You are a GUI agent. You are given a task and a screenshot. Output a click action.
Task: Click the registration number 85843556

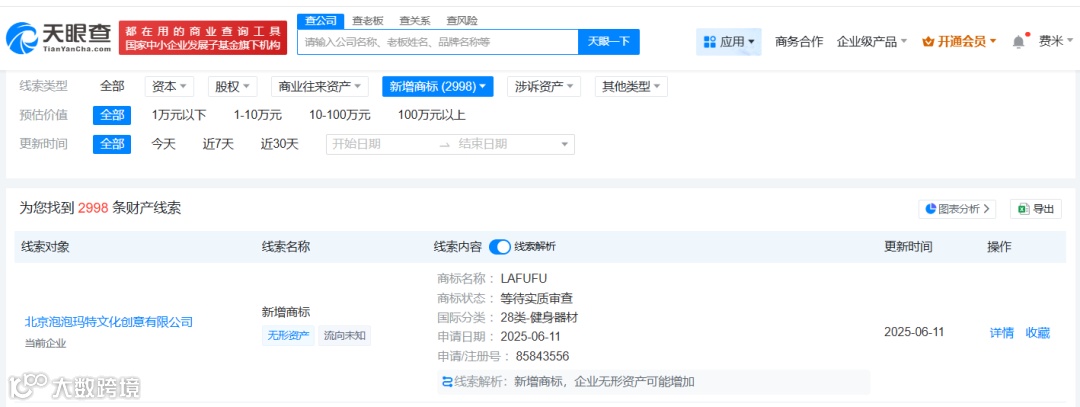point(542,356)
